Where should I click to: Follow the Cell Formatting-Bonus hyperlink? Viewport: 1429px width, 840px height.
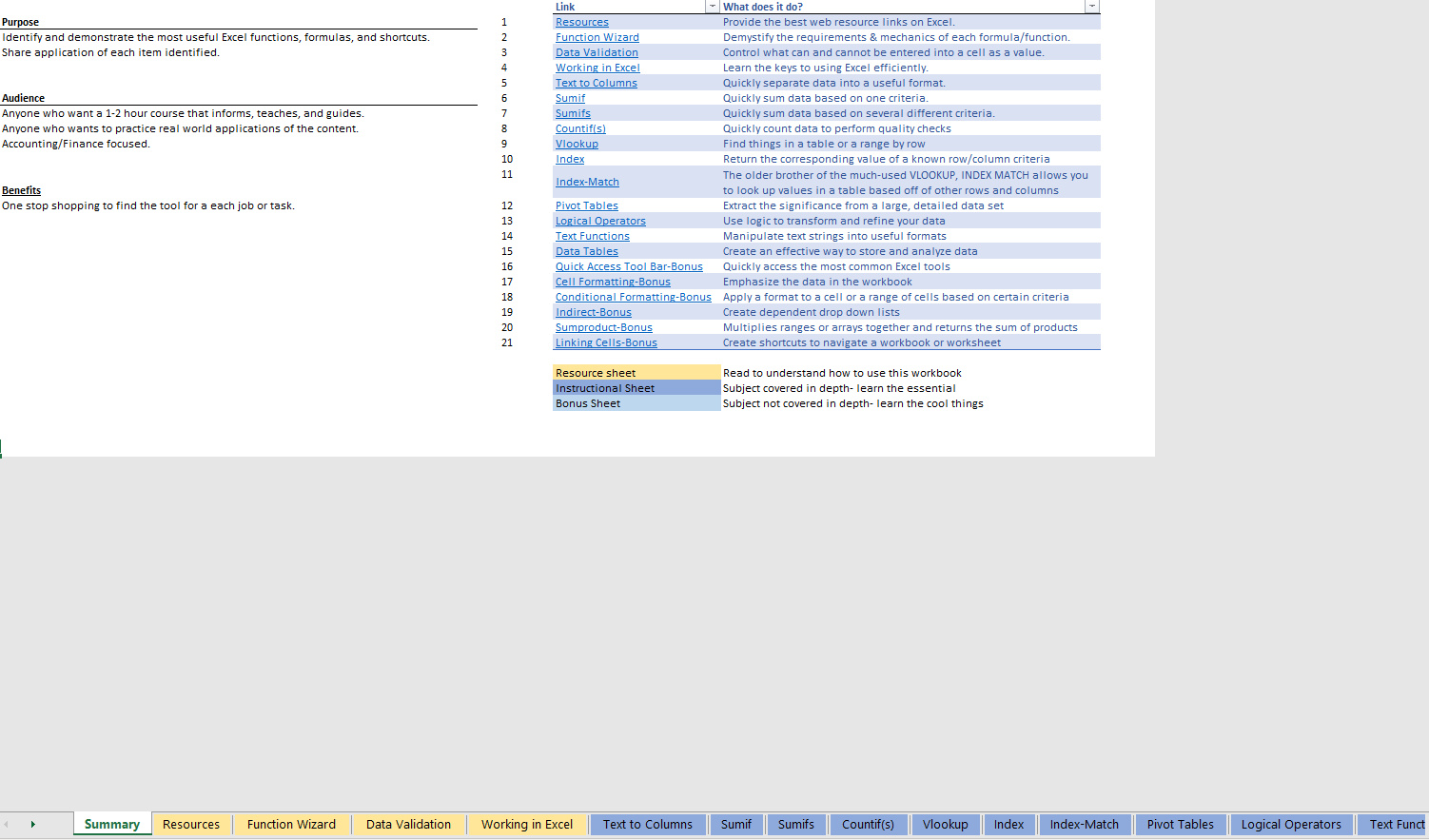click(613, 282)
